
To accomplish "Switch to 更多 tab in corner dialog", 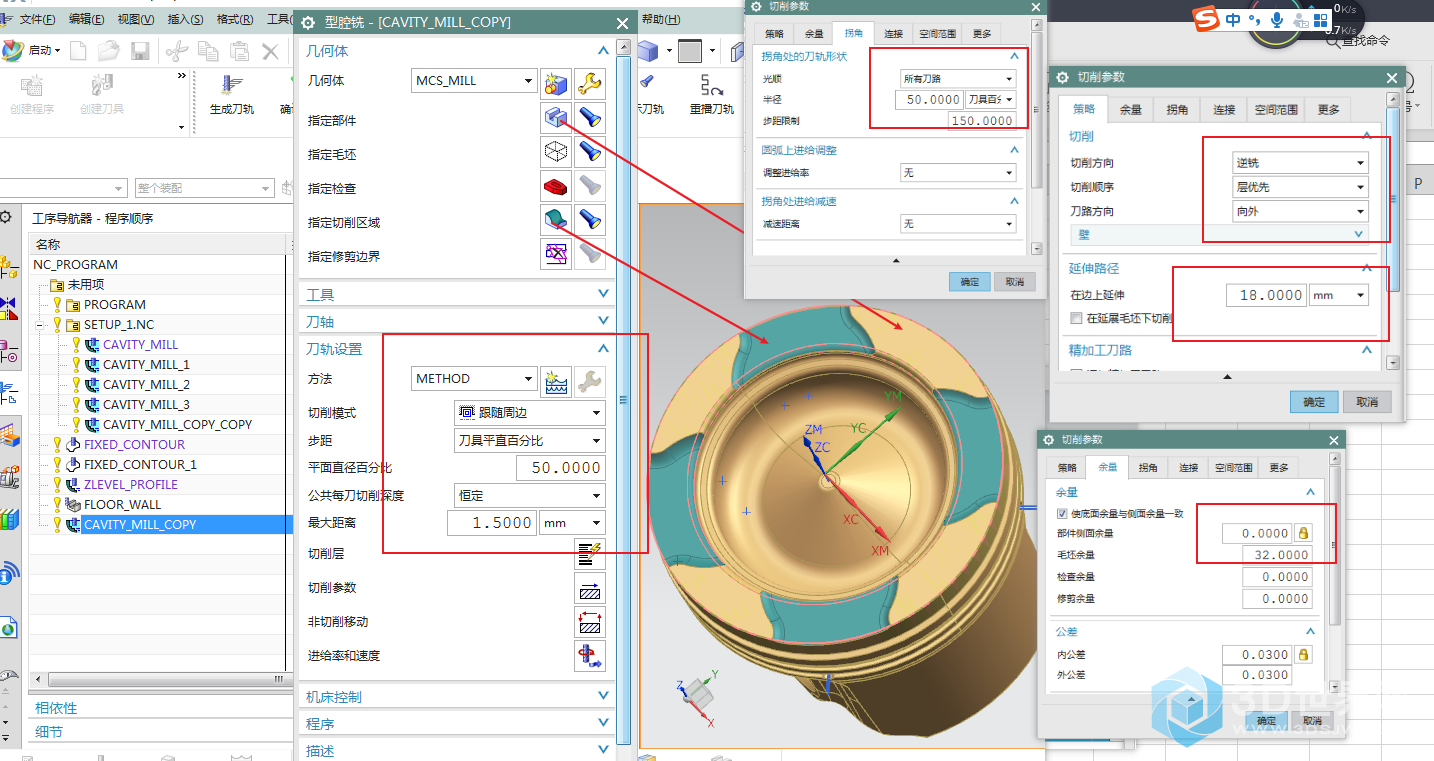I will click(982, 33).
